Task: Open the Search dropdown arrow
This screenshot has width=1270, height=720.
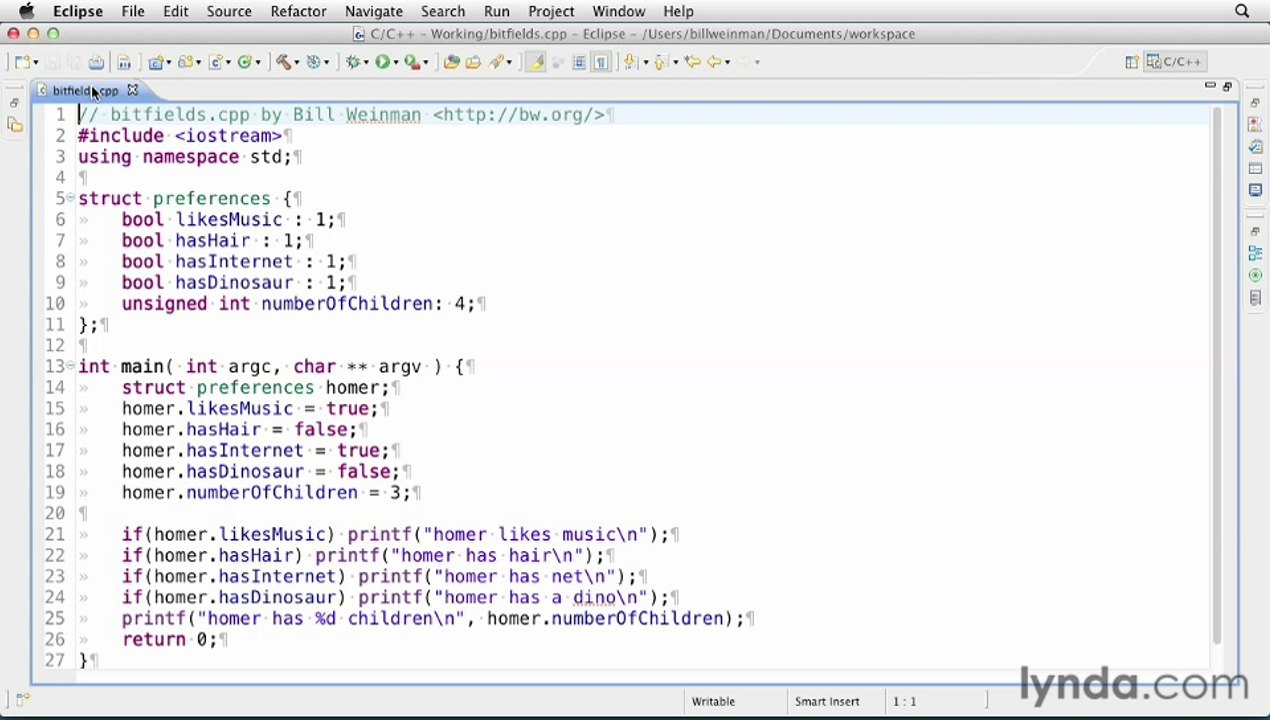Action: [x=510, y=62]
